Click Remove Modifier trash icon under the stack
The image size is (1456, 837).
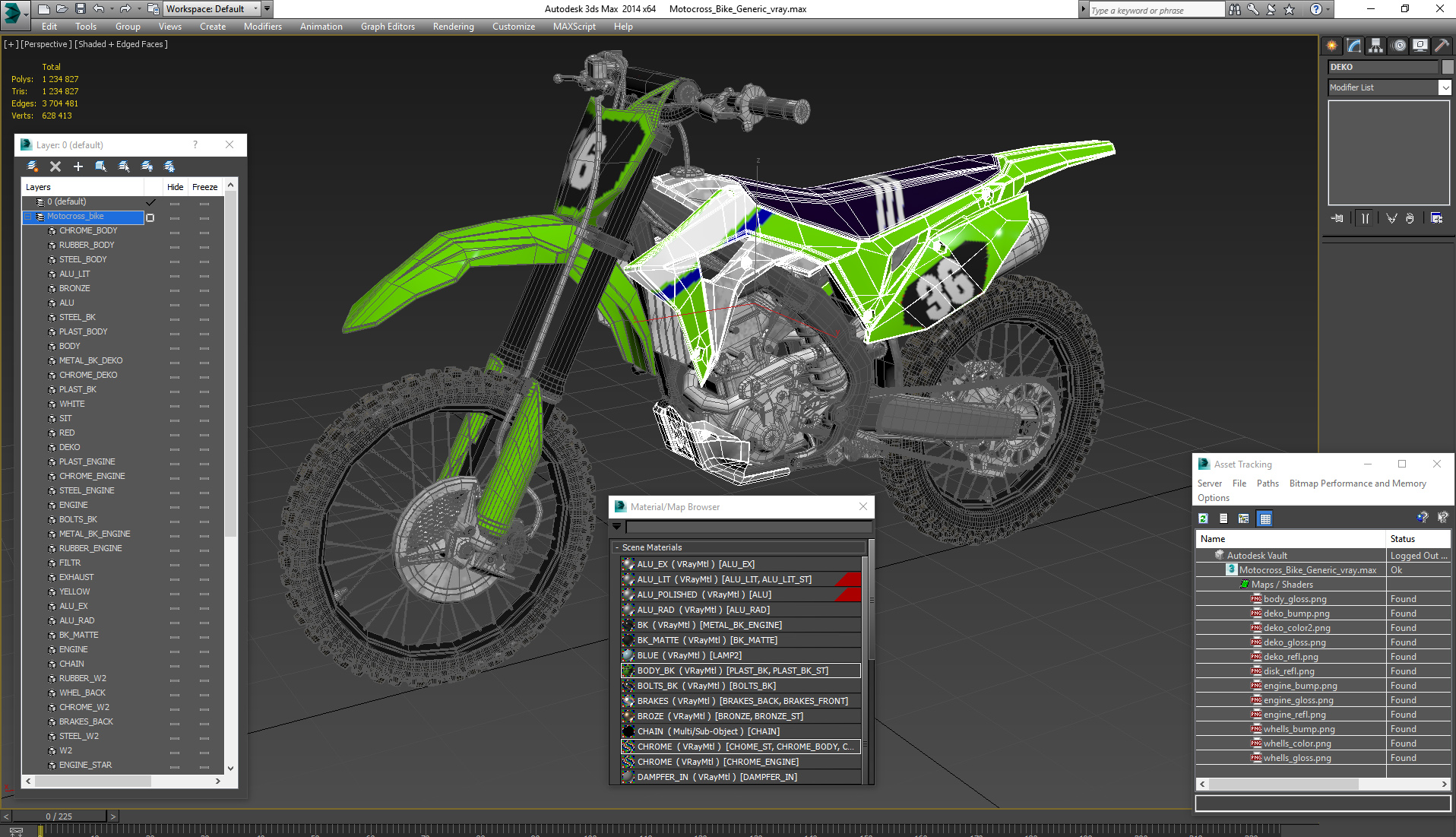tap(1410, 218)
